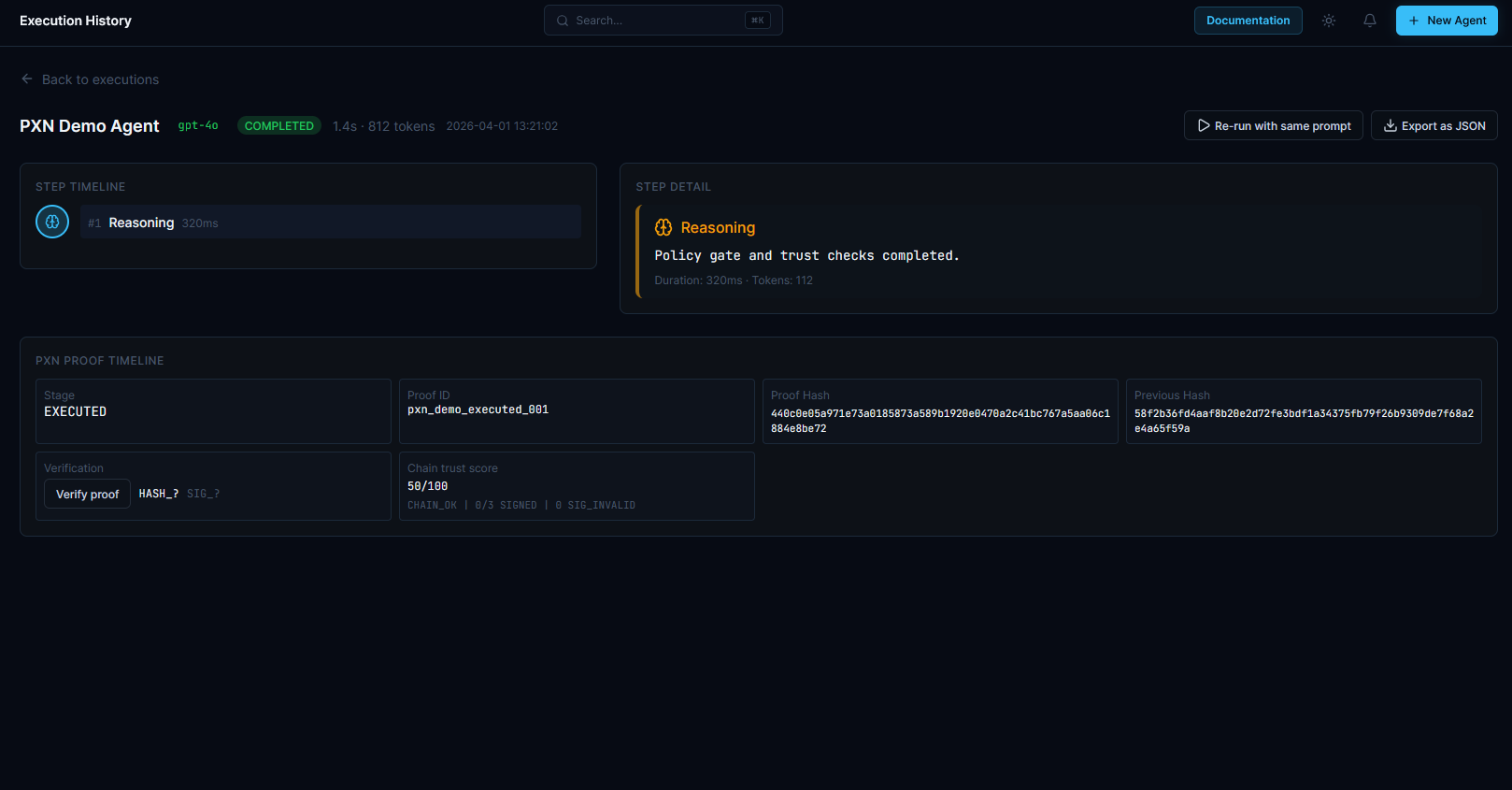The height and width of the screenshot is (790, 1512).
Task: Click the Proof Hash value starting 440c0e05
Action: click(940, 421)
